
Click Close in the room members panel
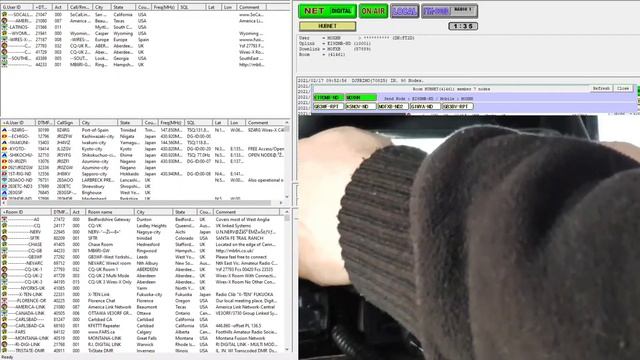(x=623, y=89)
